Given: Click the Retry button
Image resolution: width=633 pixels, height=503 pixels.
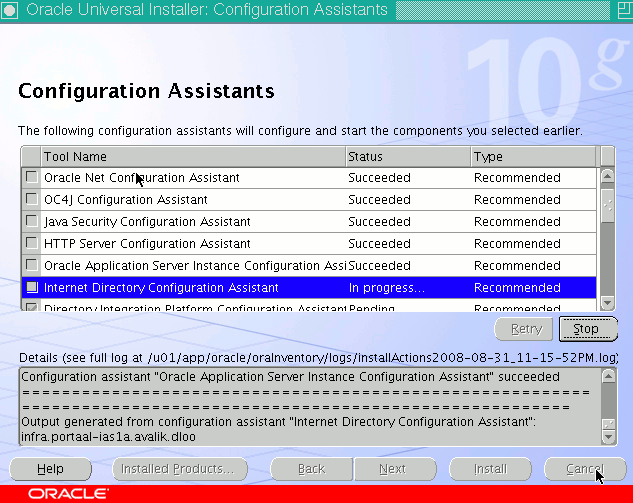Looking at the screenshot, I should tap(524, 329).
